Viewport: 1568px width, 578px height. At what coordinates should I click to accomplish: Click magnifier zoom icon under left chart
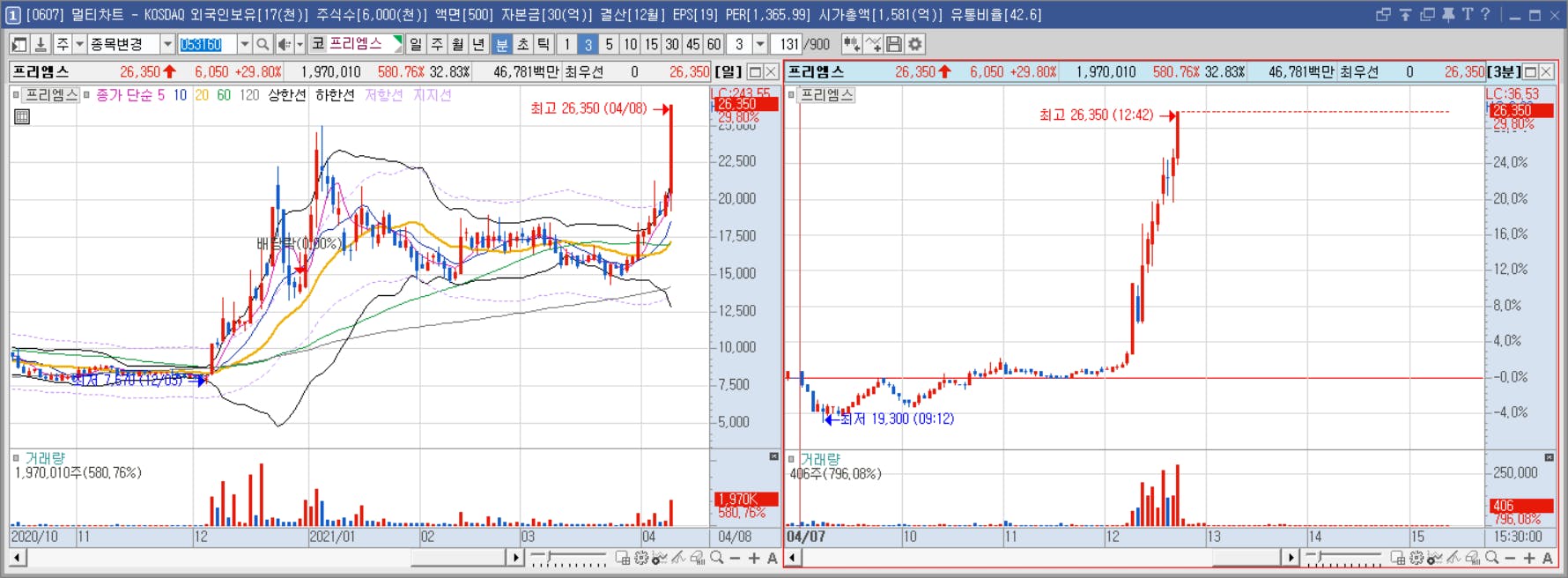(717, 558)
